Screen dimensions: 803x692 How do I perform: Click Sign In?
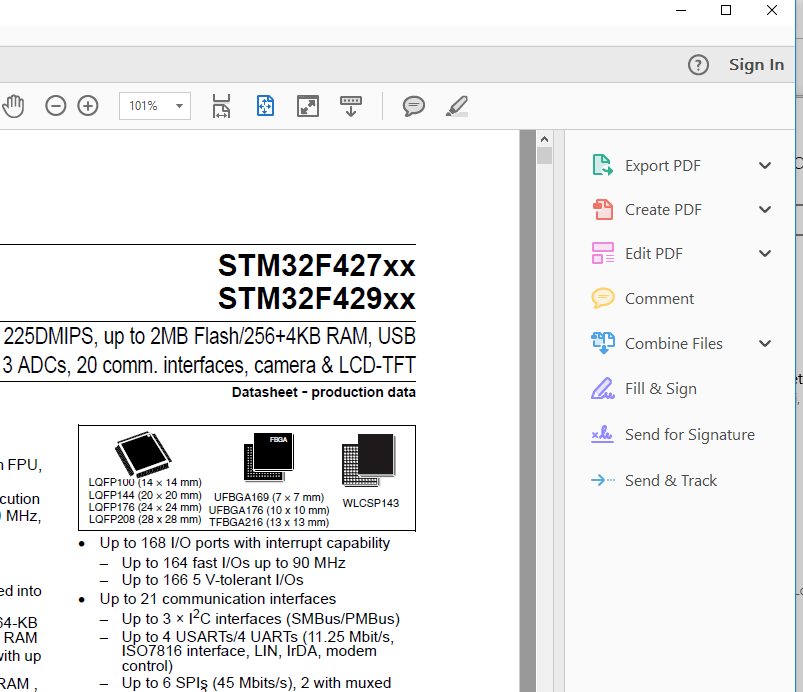tap(756, 65)
